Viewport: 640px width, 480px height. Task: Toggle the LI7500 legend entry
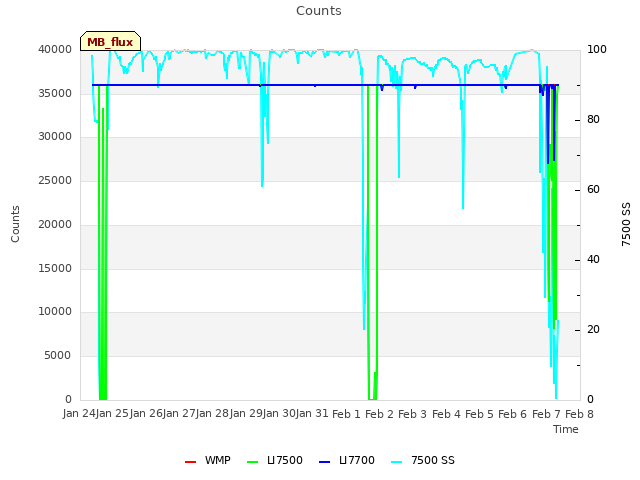[x=275, y=460]
